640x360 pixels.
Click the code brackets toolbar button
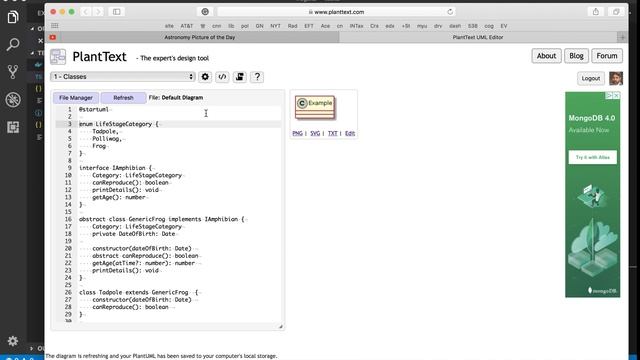(222, 77)
